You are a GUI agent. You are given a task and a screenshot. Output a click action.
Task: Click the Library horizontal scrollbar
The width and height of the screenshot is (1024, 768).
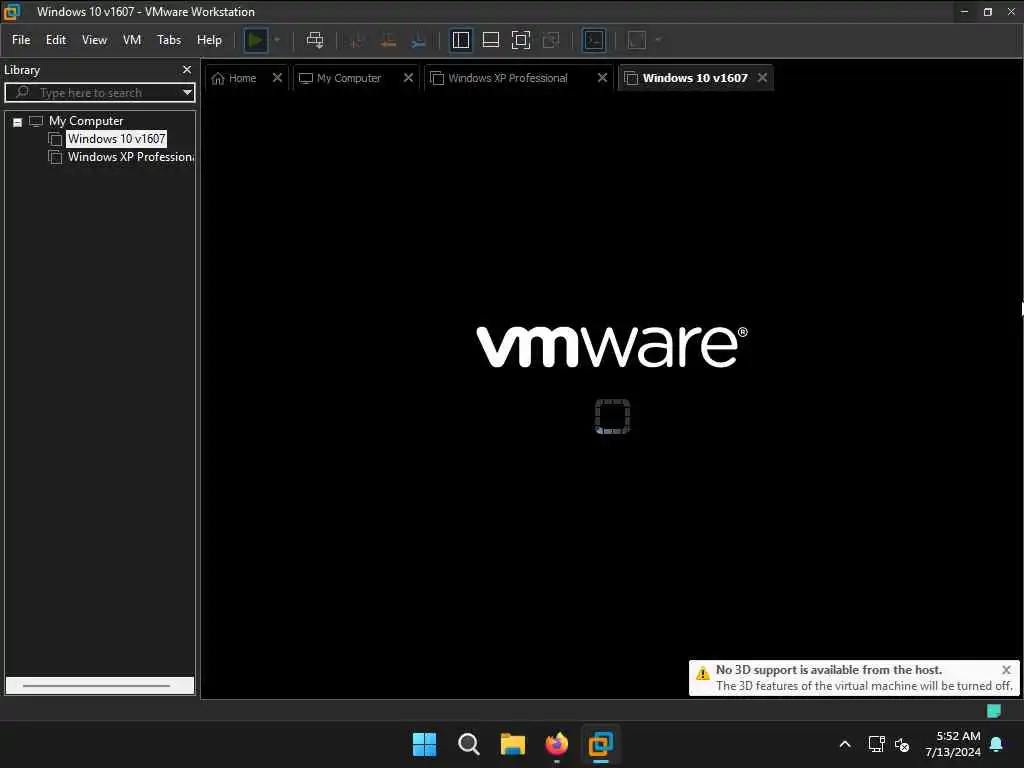[99, 686]
